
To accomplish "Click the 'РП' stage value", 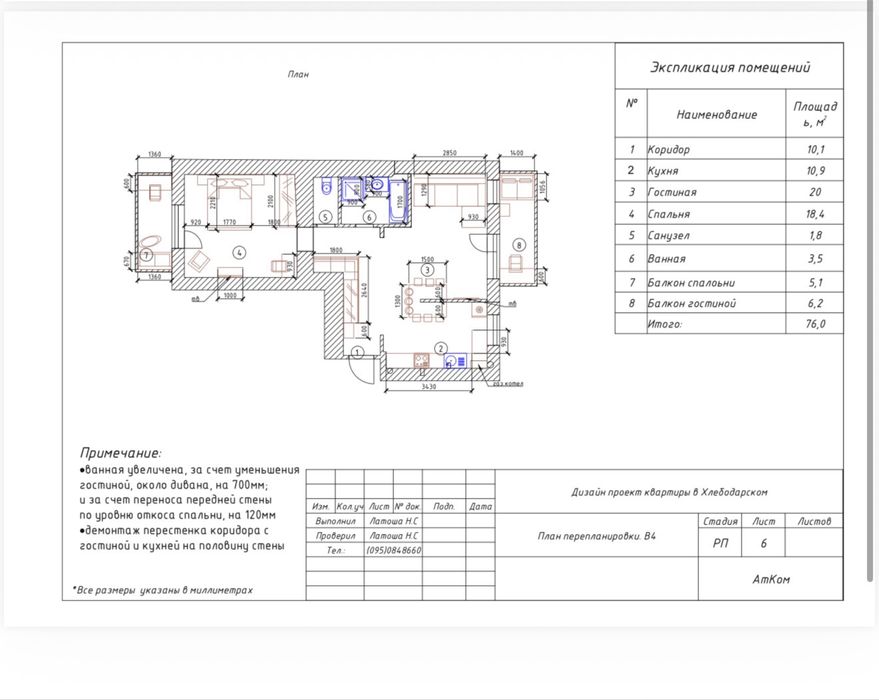I will pos(720,543).
